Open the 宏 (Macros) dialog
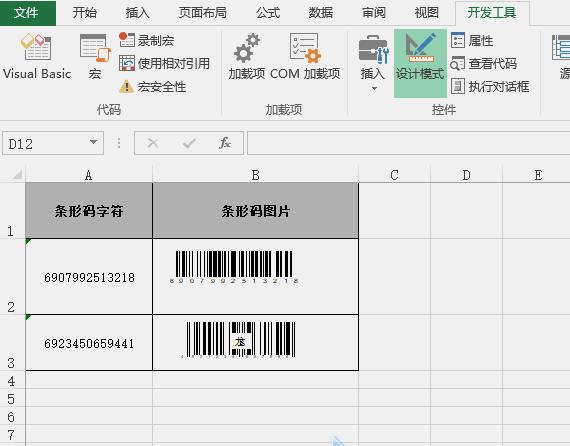 [x=95, y=56]
